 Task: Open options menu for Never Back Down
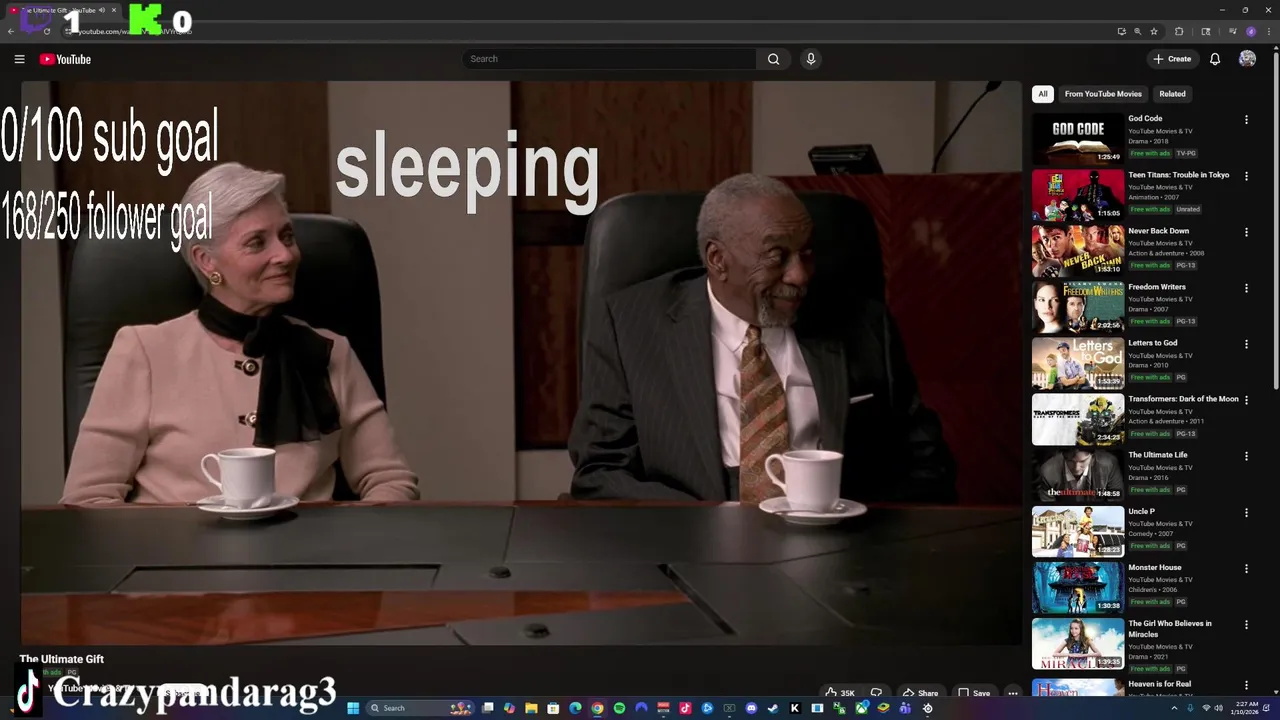[x=1246, y=232]
